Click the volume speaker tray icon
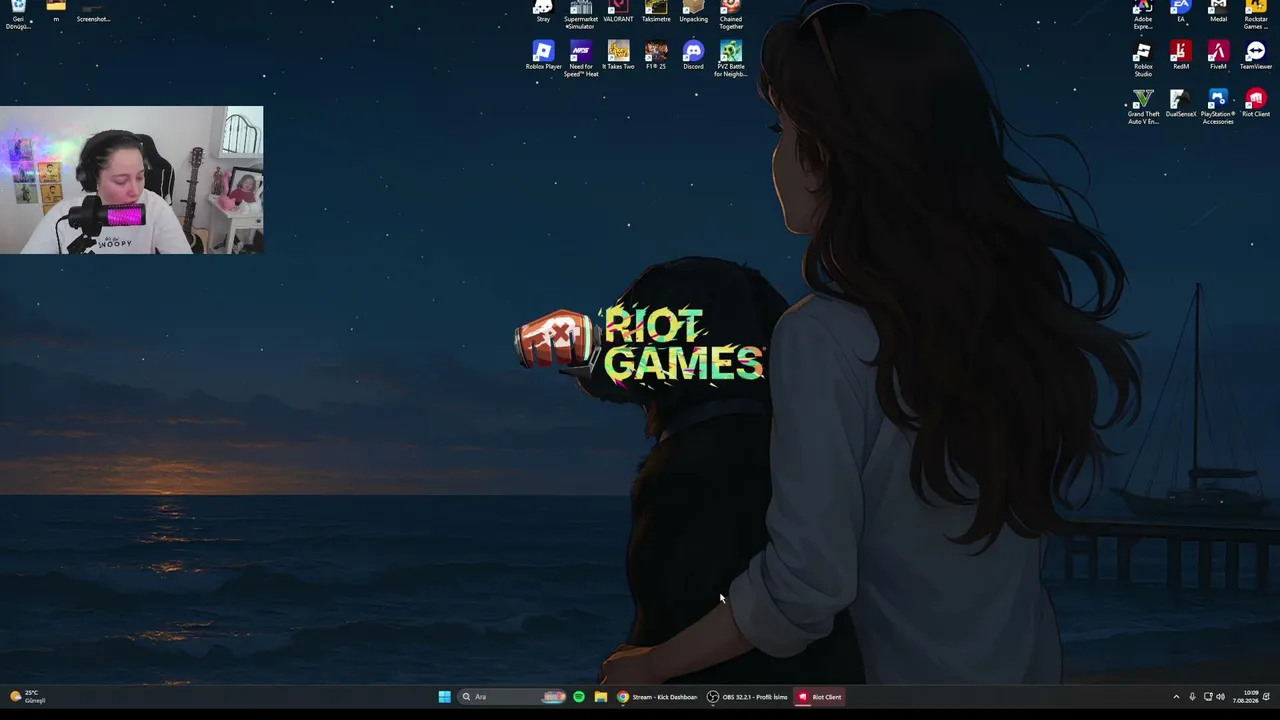The height and width of the screenshot is (720, 1280). click(1221, 697)
